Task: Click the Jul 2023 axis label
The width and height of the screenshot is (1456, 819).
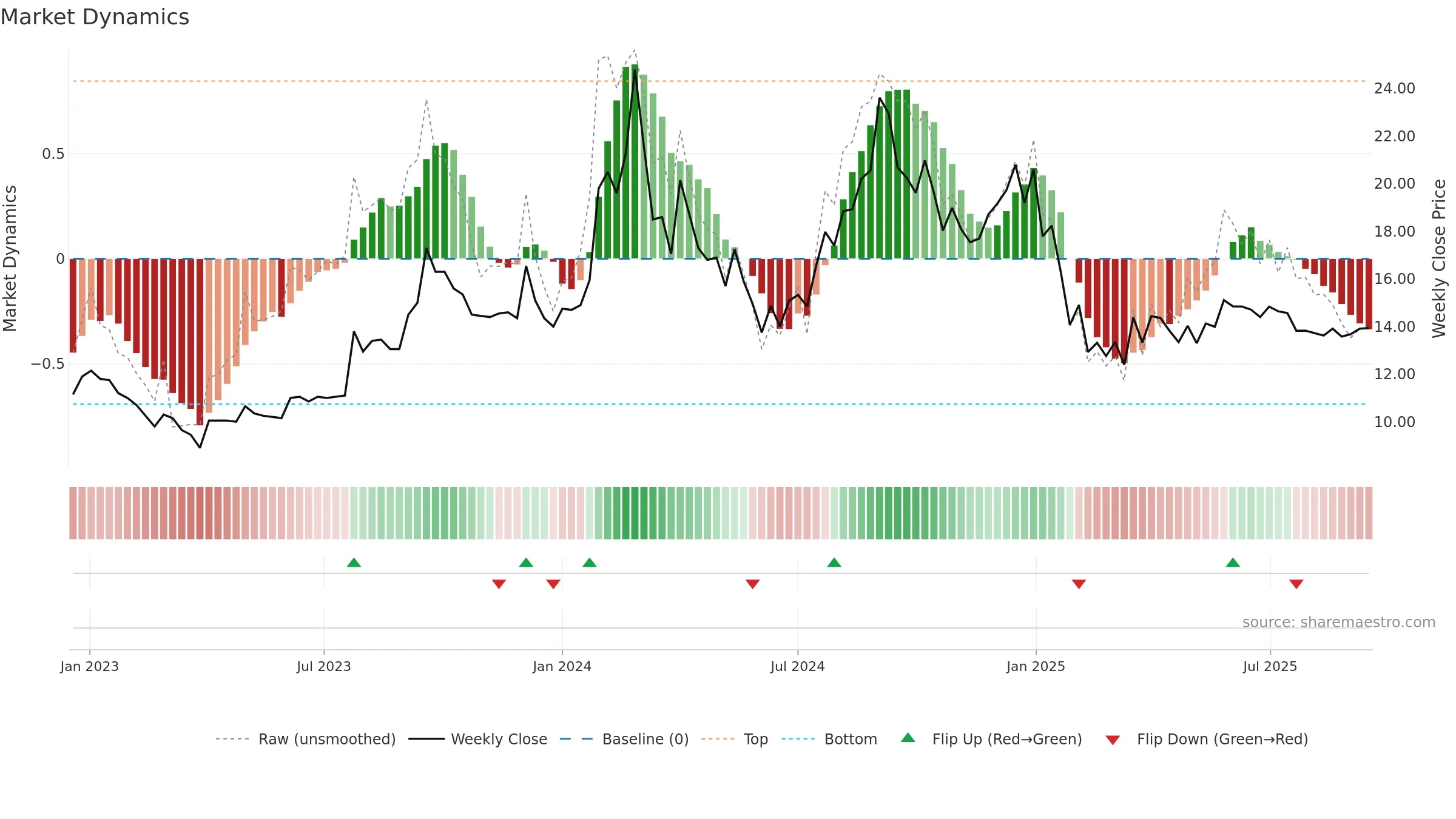Action: coord(324,666)
